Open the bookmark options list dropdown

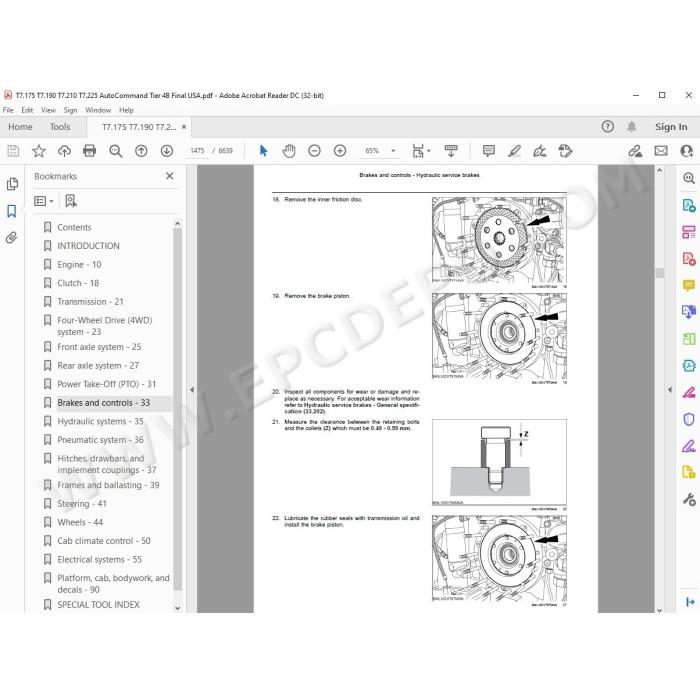click(x=44, y=201)
